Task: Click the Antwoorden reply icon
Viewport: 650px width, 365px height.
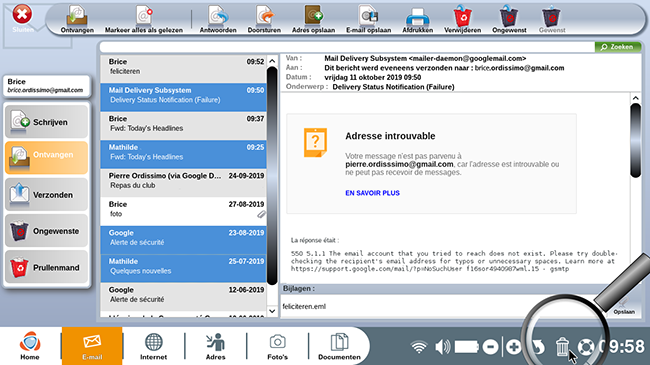Action: coord(218,19)
